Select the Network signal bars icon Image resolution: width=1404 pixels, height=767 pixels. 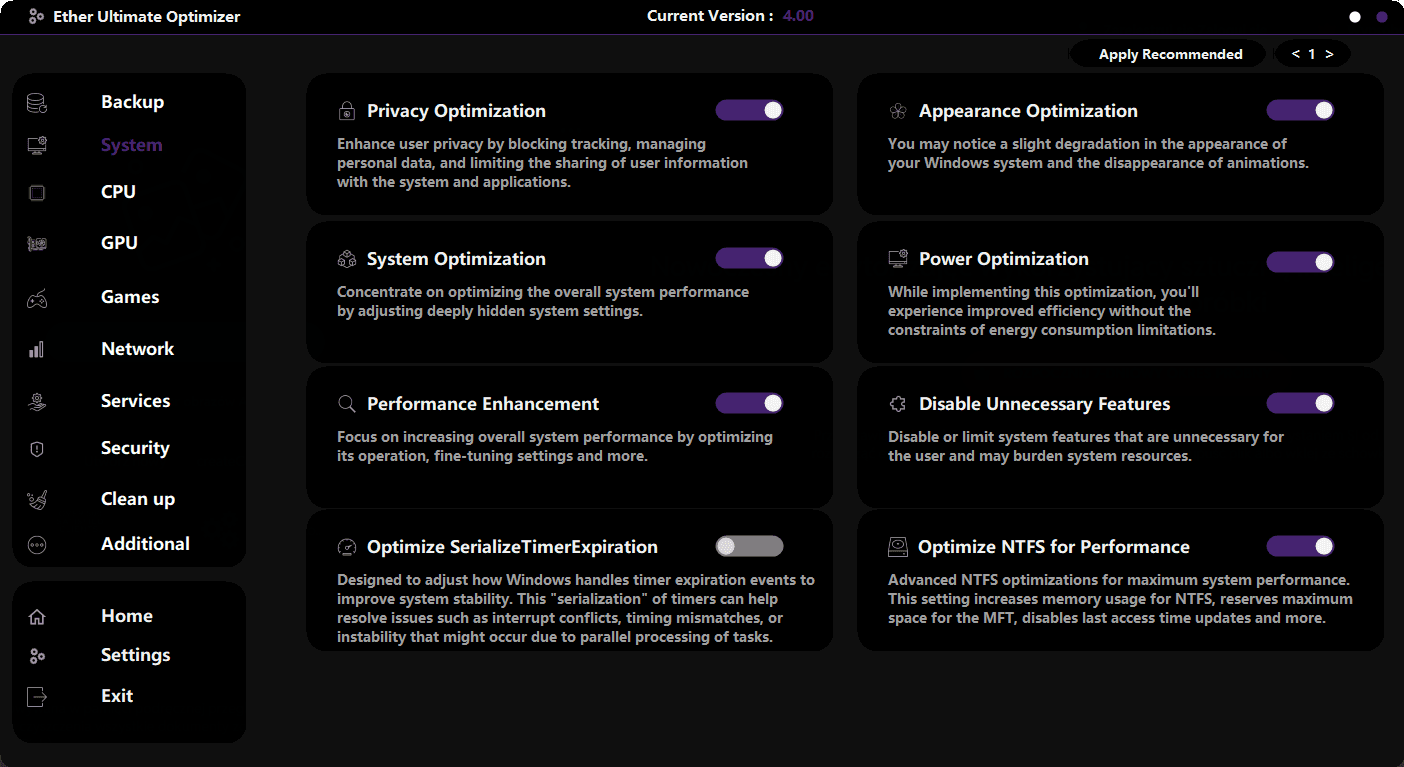tap(37, 348)
